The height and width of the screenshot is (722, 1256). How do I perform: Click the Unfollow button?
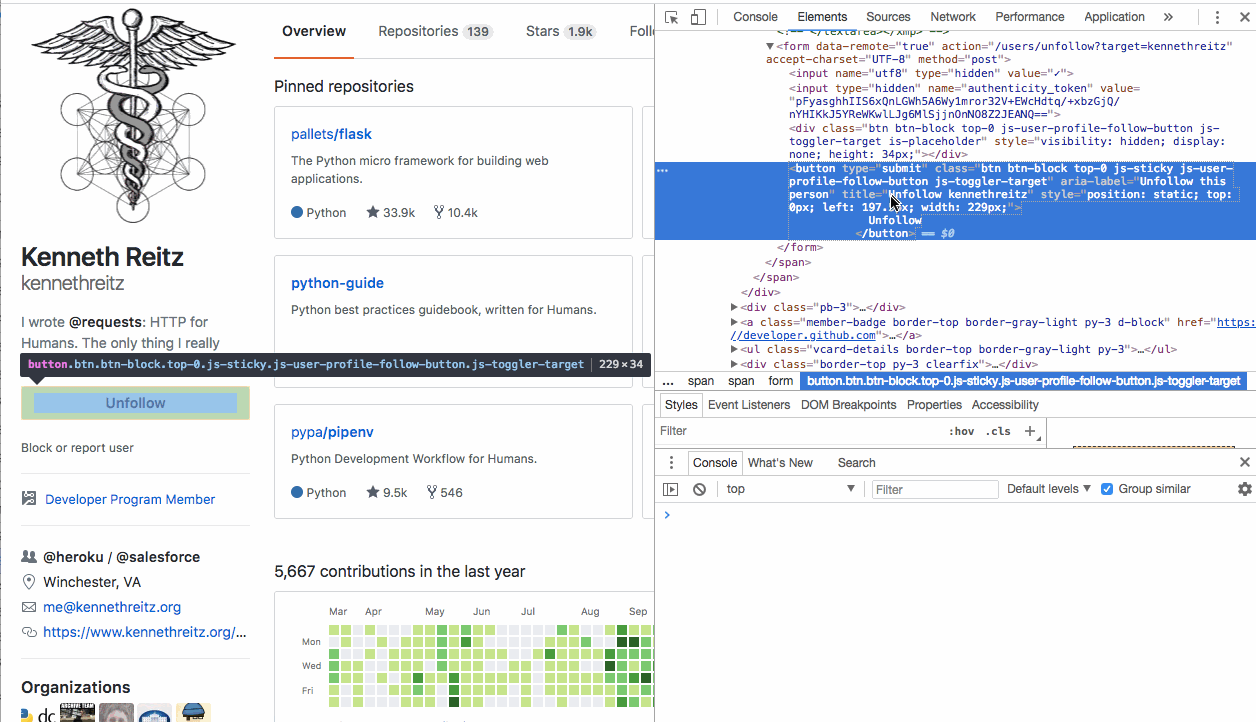coord(136,403)
